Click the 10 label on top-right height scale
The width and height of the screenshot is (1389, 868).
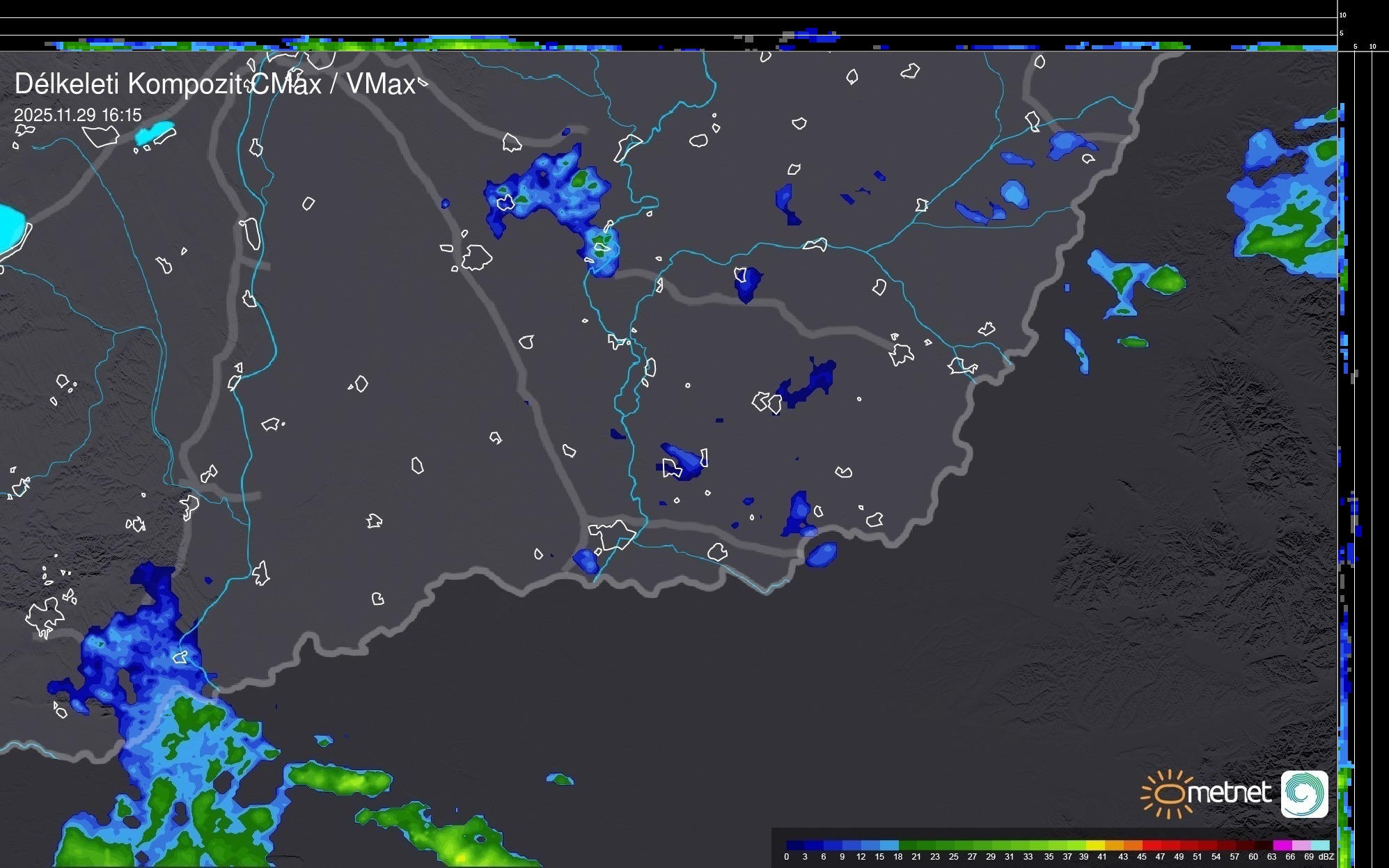pos(1343,15)
